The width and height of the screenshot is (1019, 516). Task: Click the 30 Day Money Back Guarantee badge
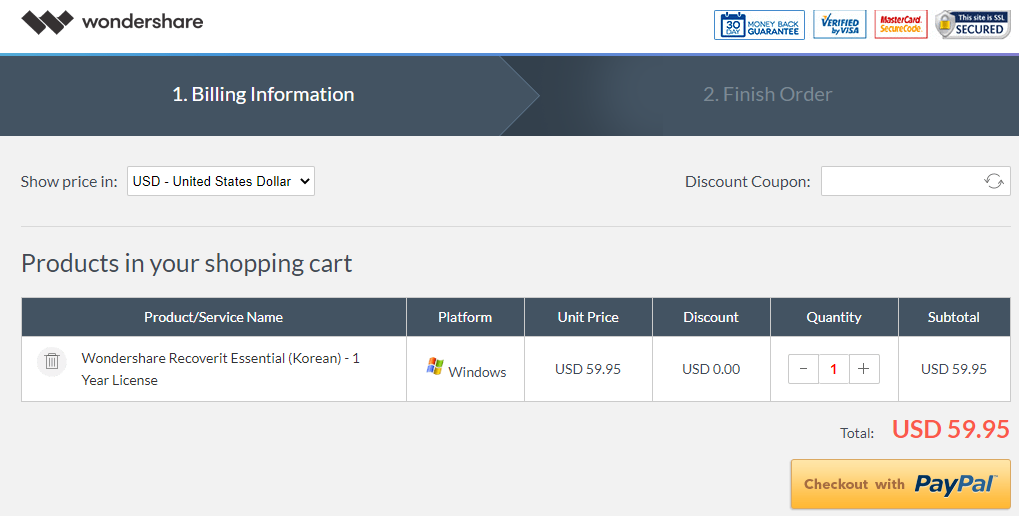click(759, 25)
